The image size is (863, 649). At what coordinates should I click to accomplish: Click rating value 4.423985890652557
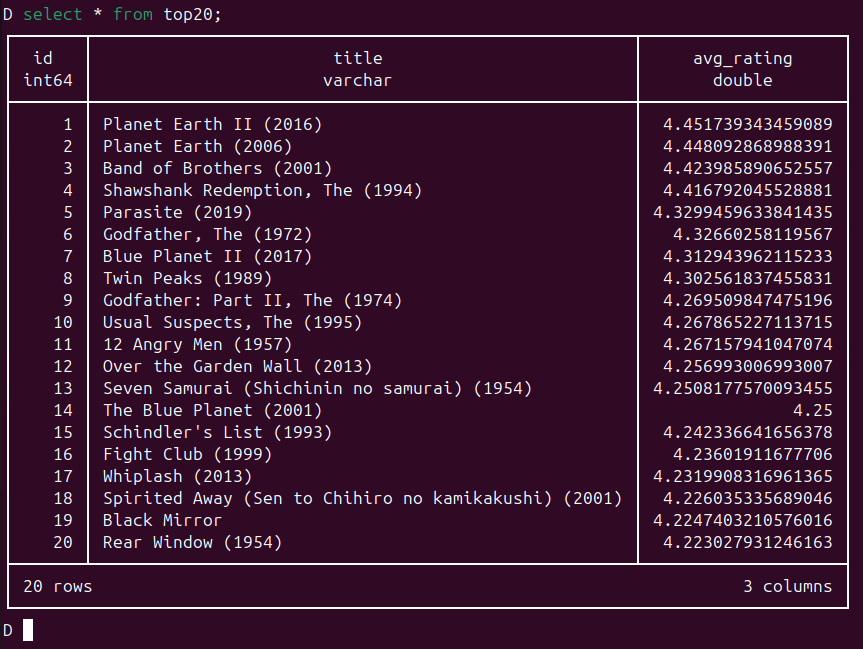(747, 168)
